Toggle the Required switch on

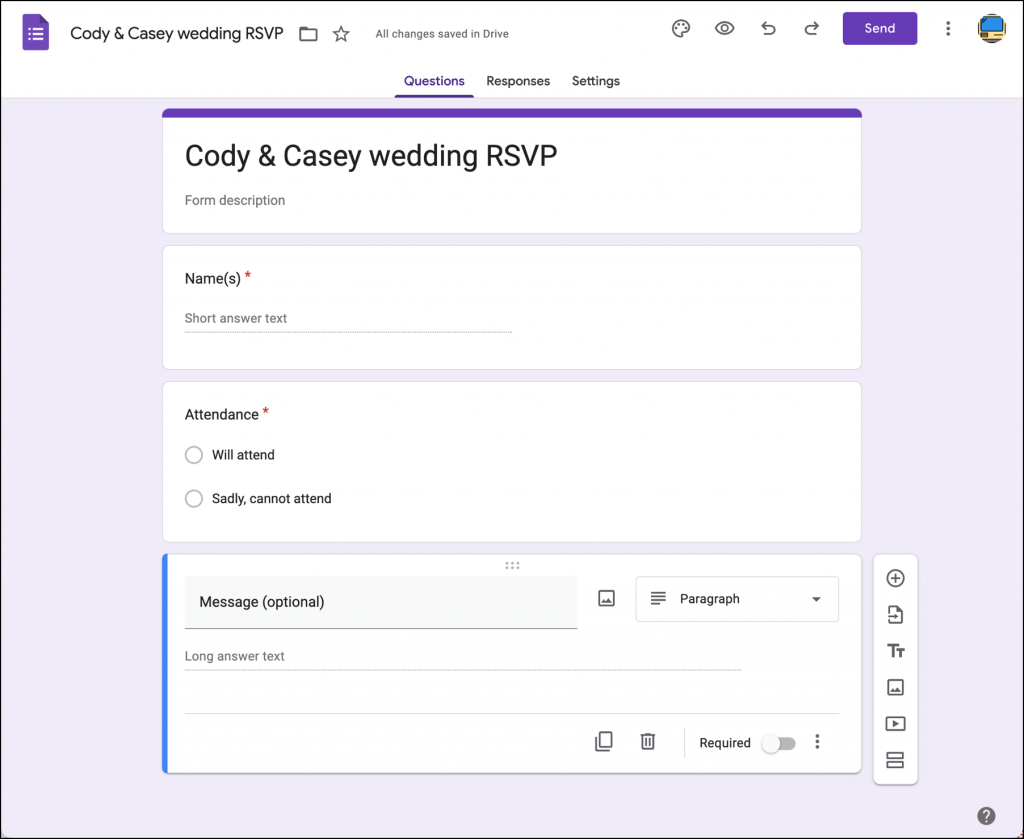(779, 743)
